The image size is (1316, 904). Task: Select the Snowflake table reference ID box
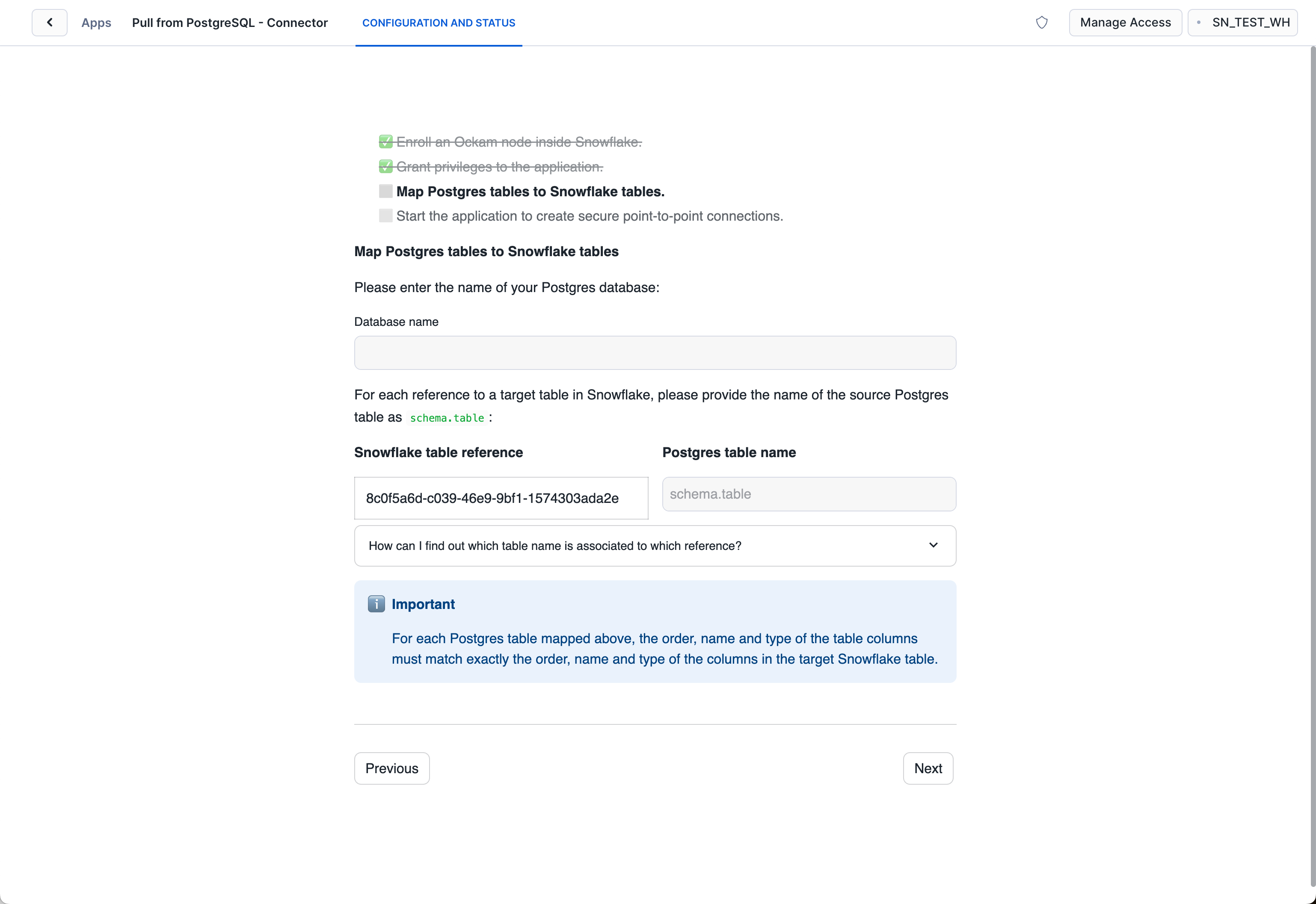coord(501,498)
